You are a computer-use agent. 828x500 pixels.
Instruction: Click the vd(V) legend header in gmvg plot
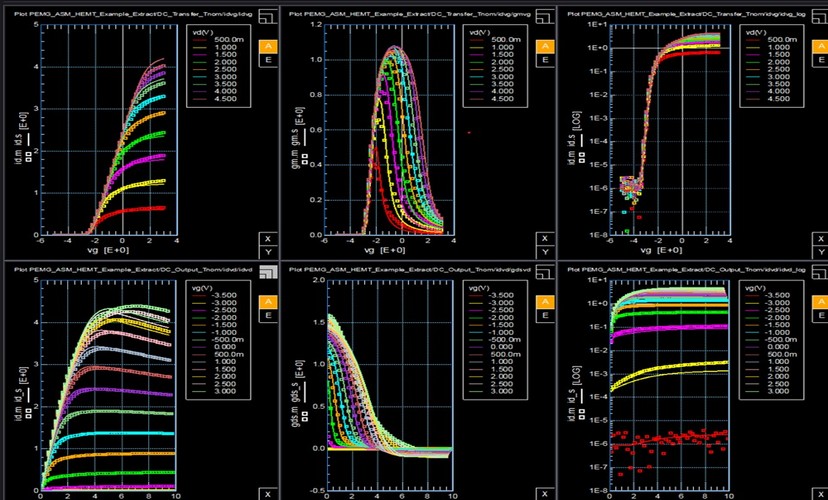tap(481, 32)
